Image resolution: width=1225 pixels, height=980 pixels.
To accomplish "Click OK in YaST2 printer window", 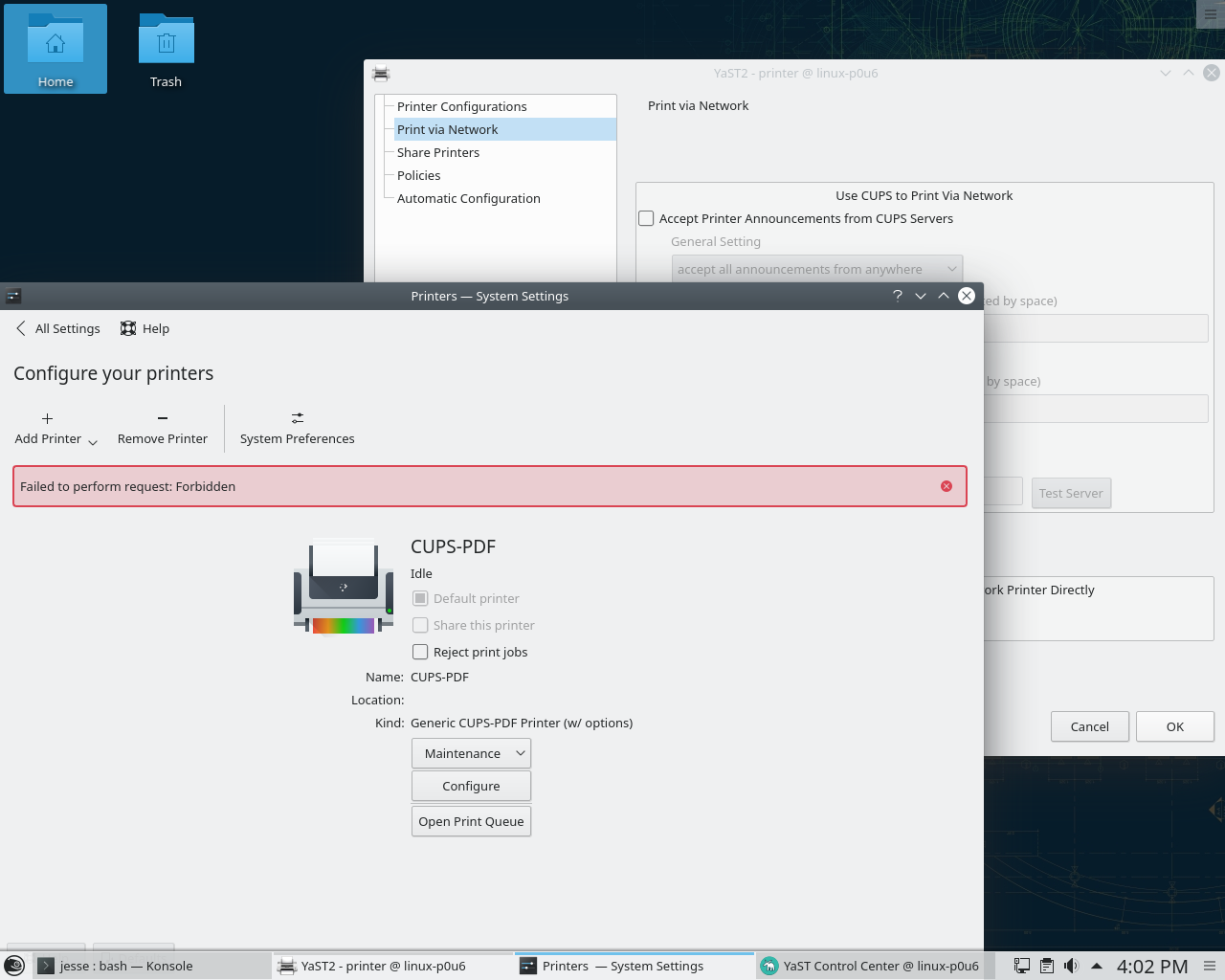I will click(1175, 726).
